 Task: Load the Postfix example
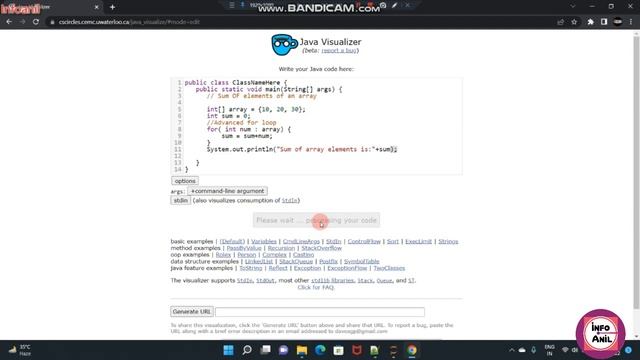point(328,262)
